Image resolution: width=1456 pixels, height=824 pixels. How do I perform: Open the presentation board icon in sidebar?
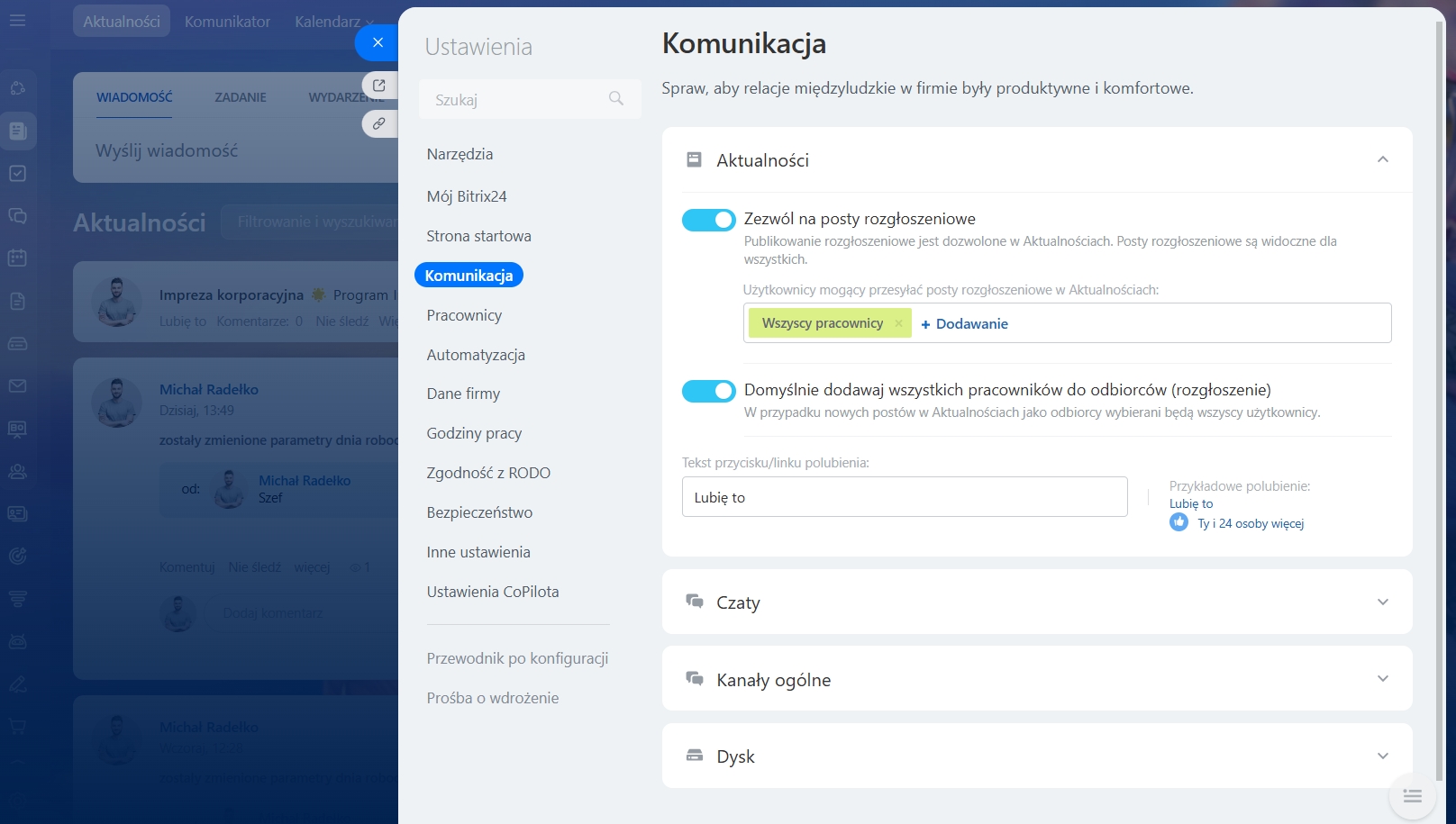tap(17, 429)
